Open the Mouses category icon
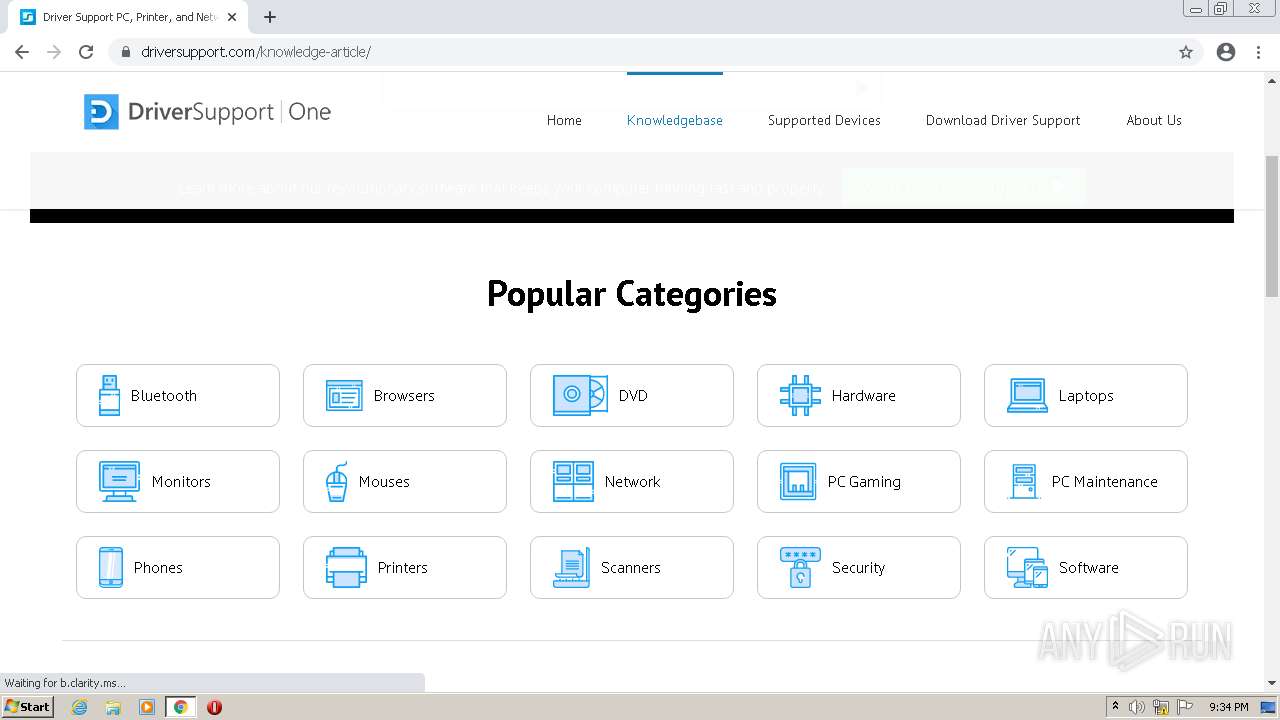 pyautogui.click(x=337, y=481)
